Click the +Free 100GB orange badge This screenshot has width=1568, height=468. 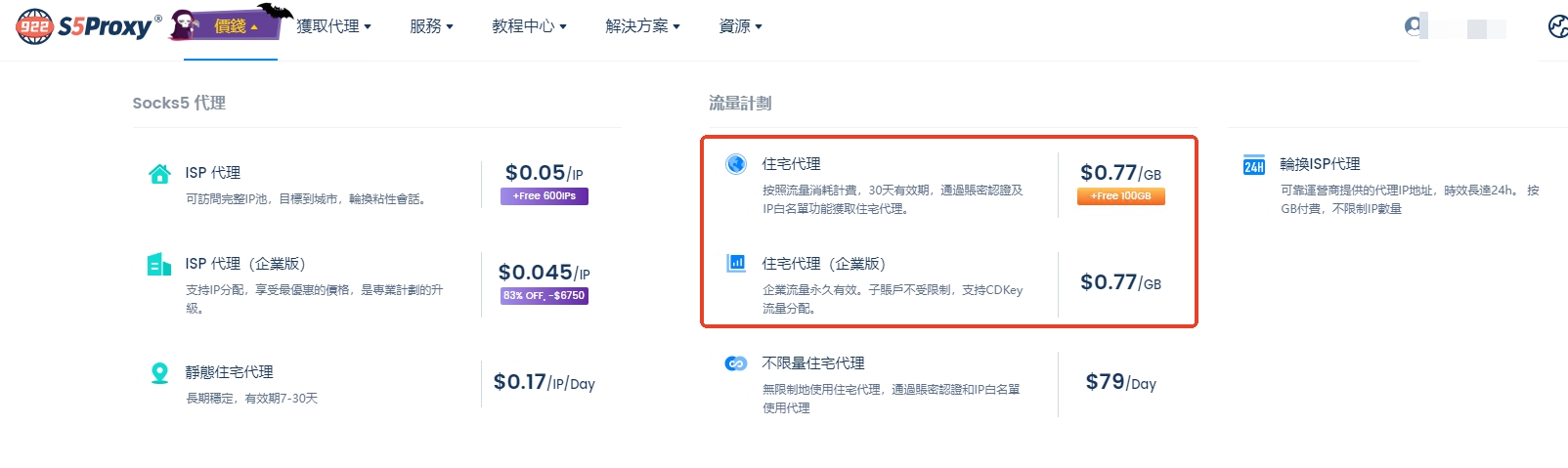tap(1120, 196)
